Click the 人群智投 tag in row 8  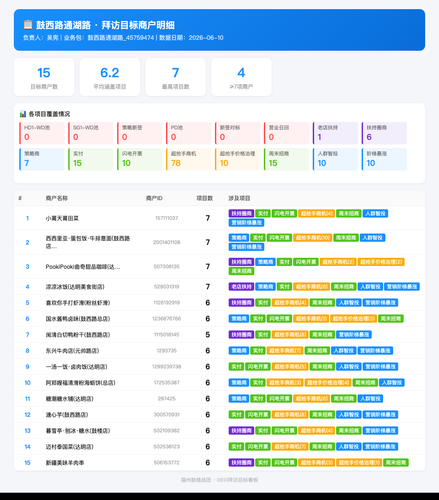(344, 351)
